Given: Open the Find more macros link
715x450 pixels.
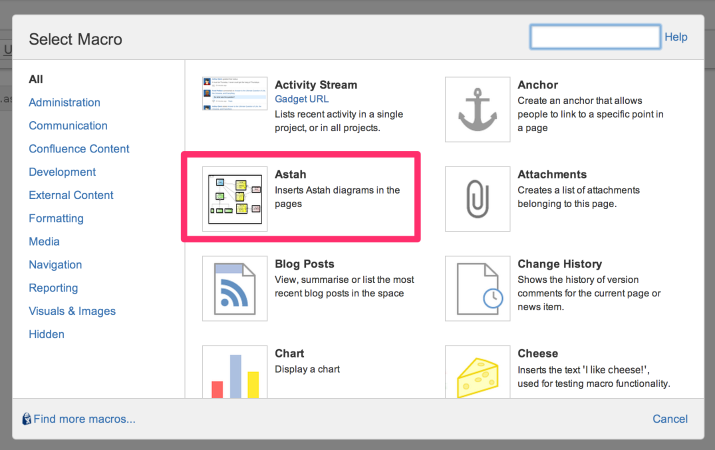Looking at the screenshot, I should 84,419.
